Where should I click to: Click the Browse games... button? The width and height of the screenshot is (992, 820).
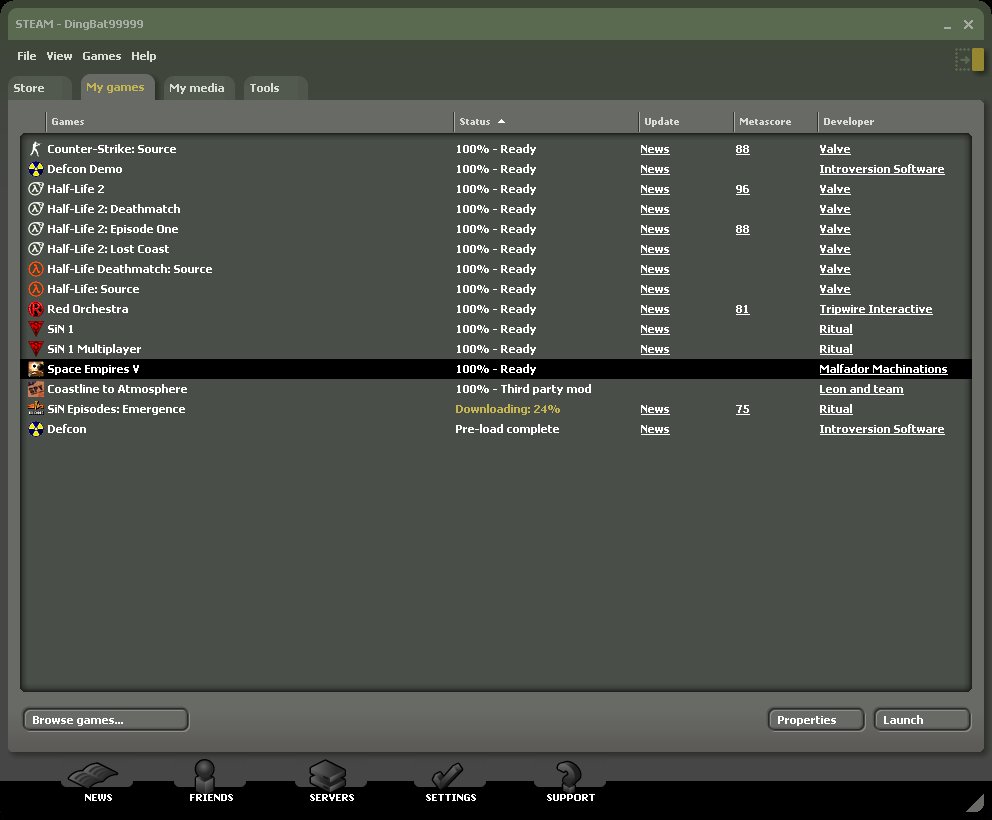(x=105, y=720)
